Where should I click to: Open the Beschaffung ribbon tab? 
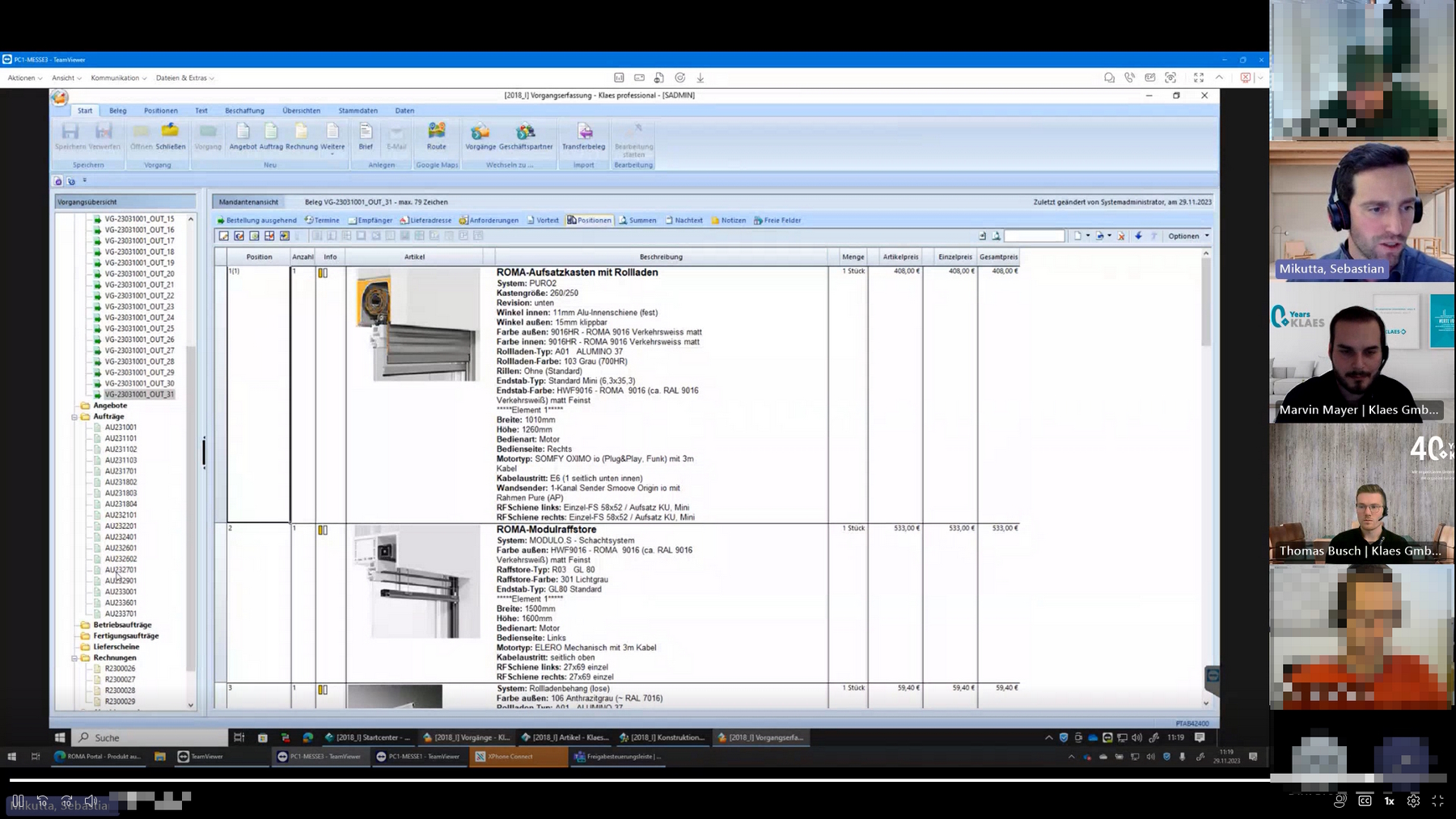pyautogui.click(x=244, y=111)
